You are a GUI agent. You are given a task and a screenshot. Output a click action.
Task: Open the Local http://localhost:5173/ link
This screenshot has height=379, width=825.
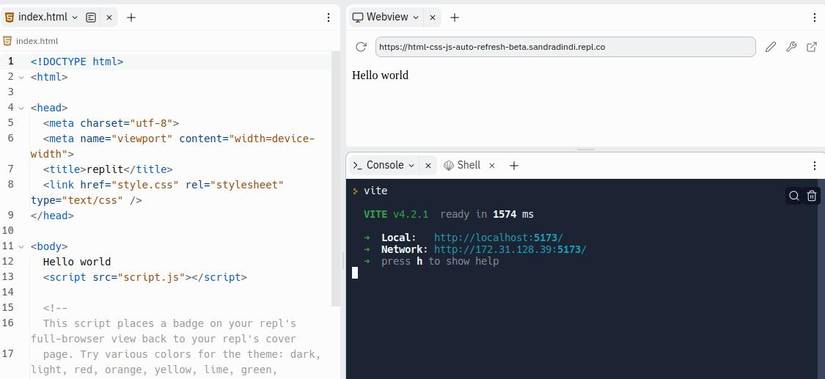(498, 238)
